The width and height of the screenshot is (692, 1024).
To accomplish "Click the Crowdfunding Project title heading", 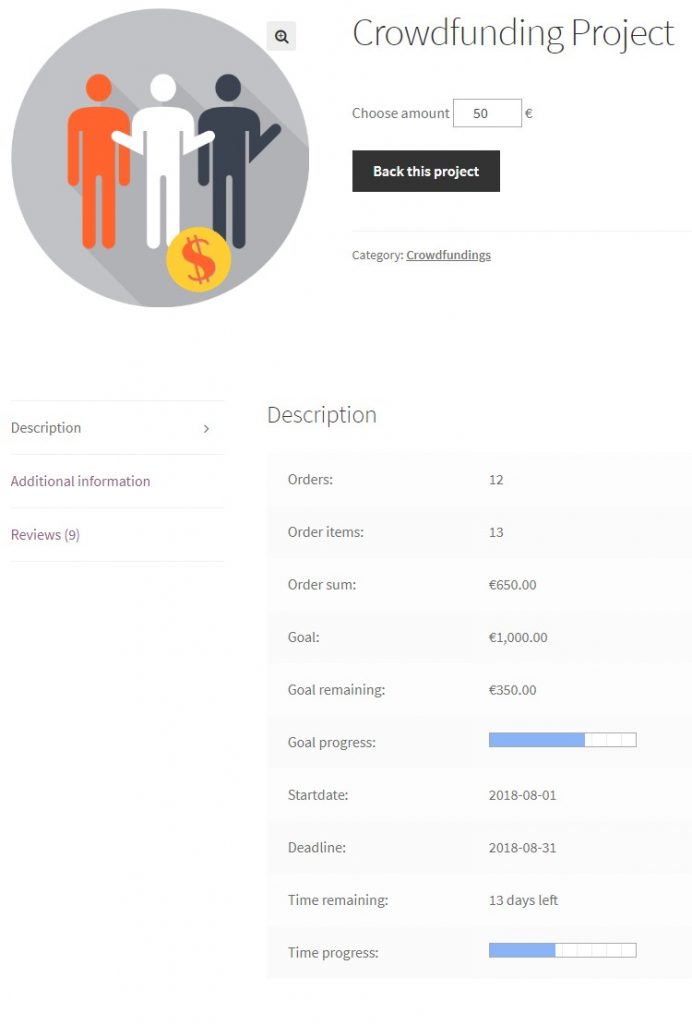I will tap(513, 33).
